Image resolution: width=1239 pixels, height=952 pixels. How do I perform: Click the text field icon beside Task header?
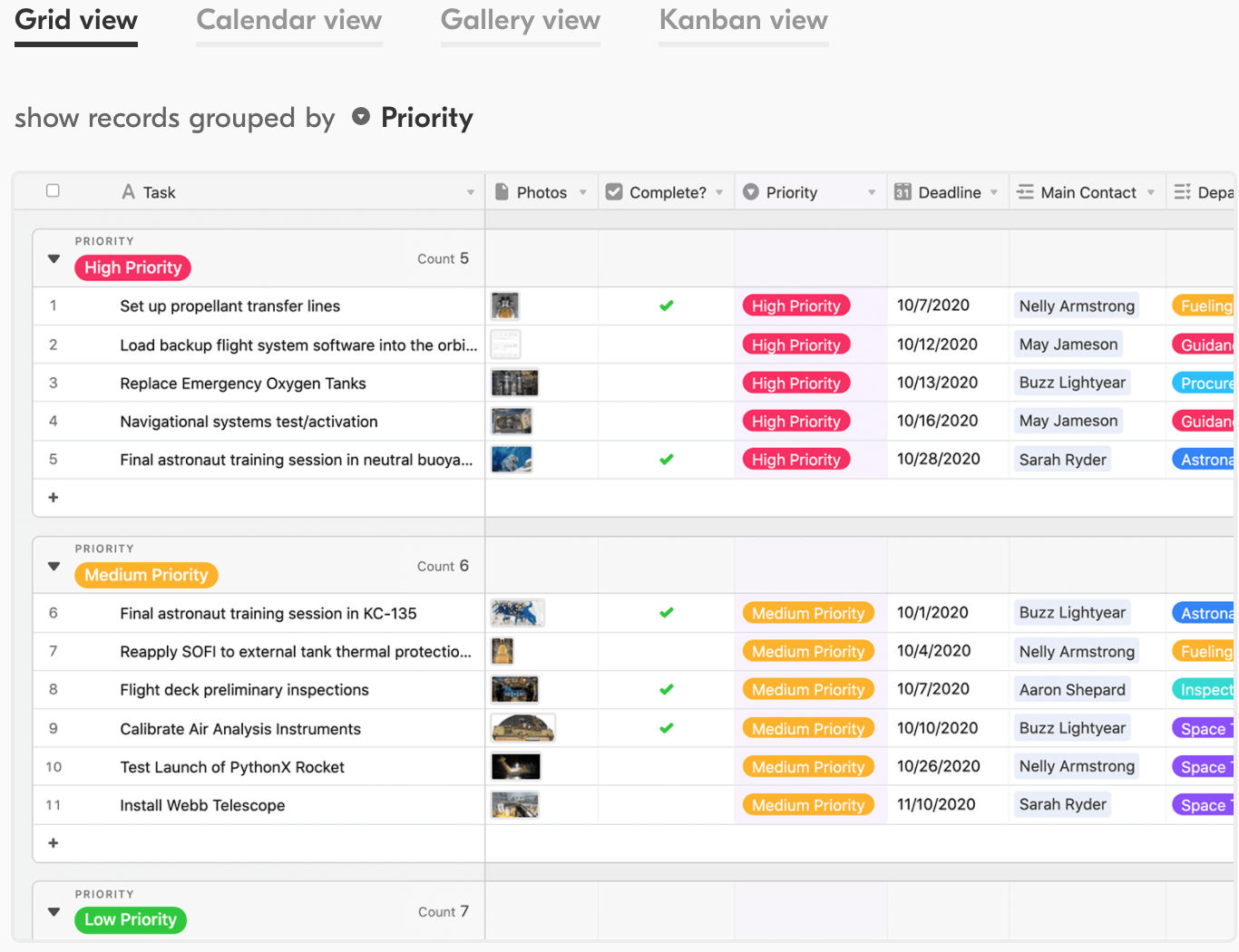(128, 192)
